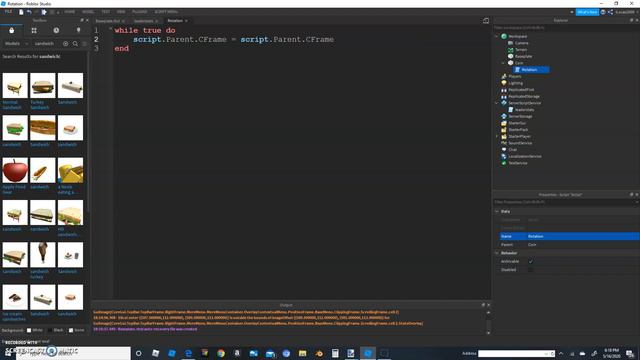Image resolution: width=640 pixels, height=360 pixels.
Task: Click the Name property value Rotation
Action: 536,236
